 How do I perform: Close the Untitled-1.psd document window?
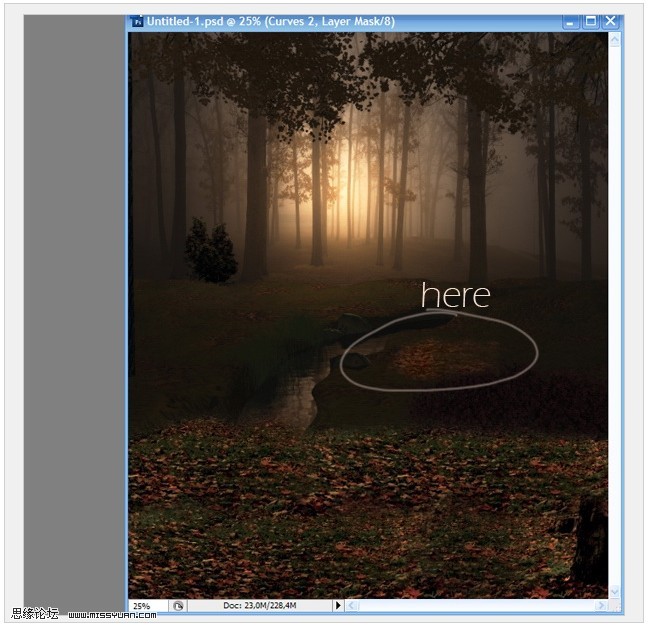click(610, 21)
